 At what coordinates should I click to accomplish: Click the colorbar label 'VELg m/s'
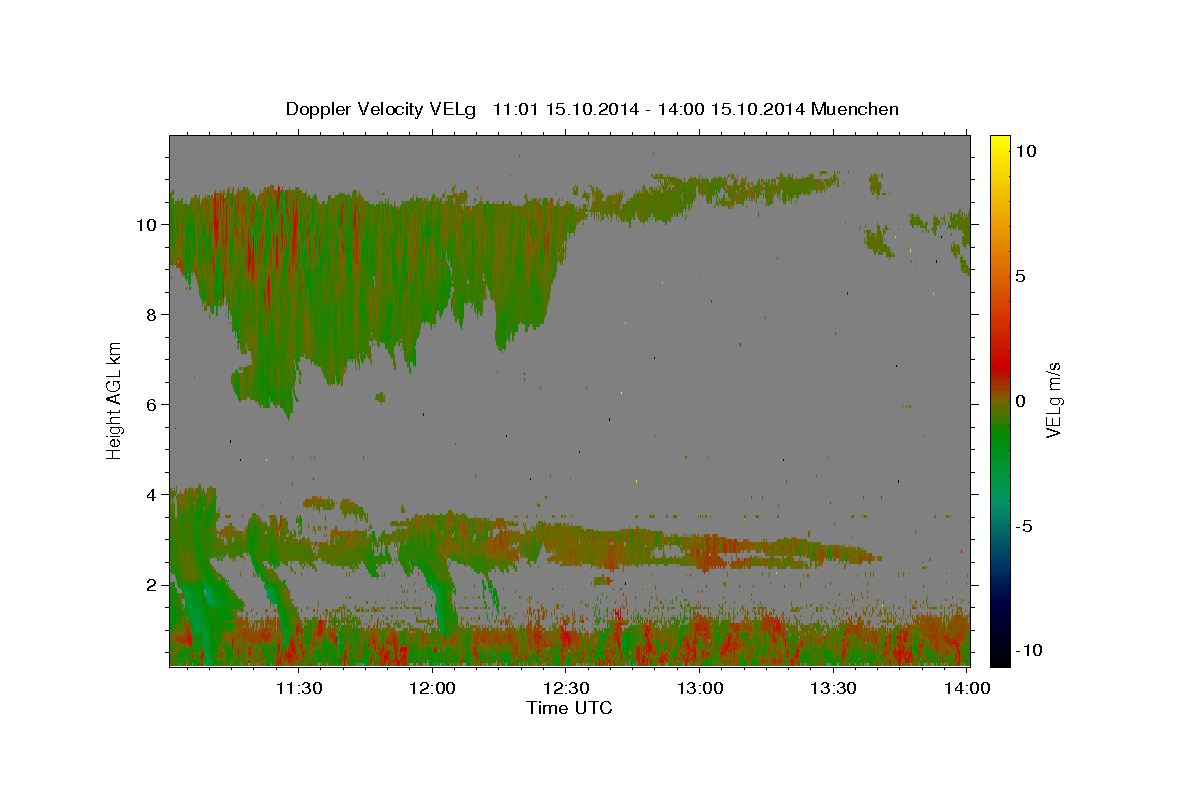tap(1054, 401)
